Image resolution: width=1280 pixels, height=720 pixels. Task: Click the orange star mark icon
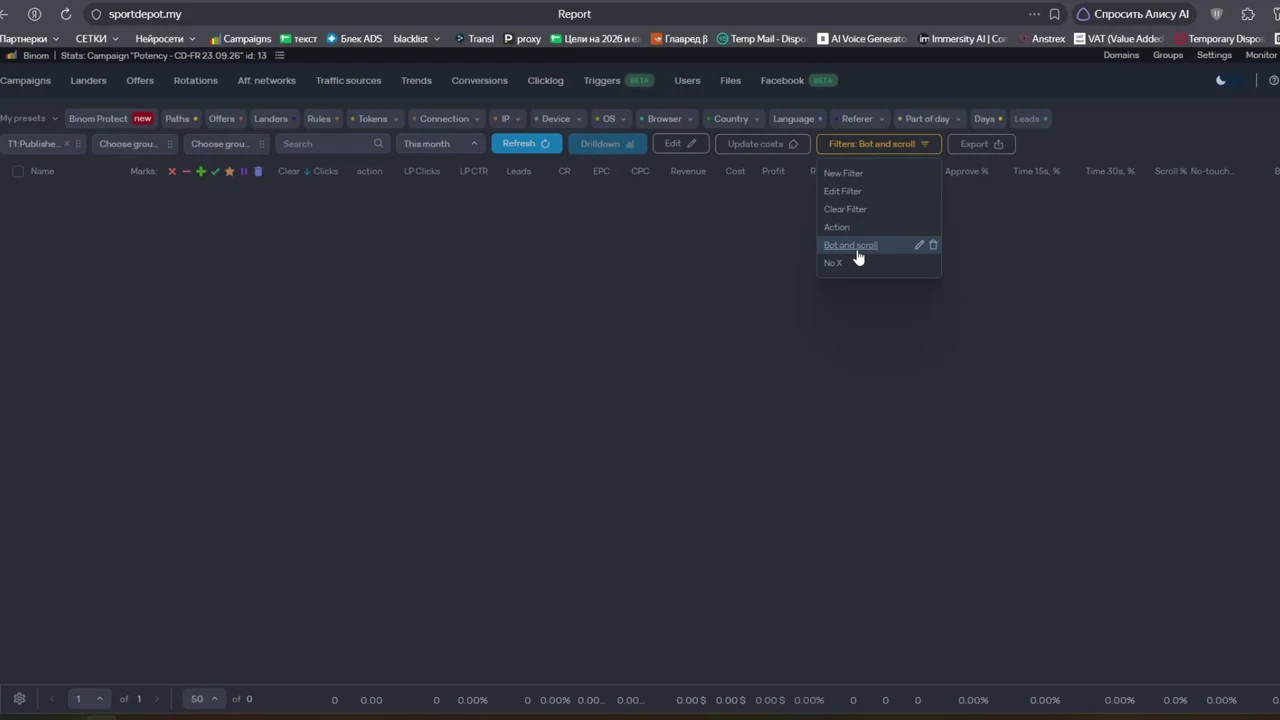(x=229, y=172)
